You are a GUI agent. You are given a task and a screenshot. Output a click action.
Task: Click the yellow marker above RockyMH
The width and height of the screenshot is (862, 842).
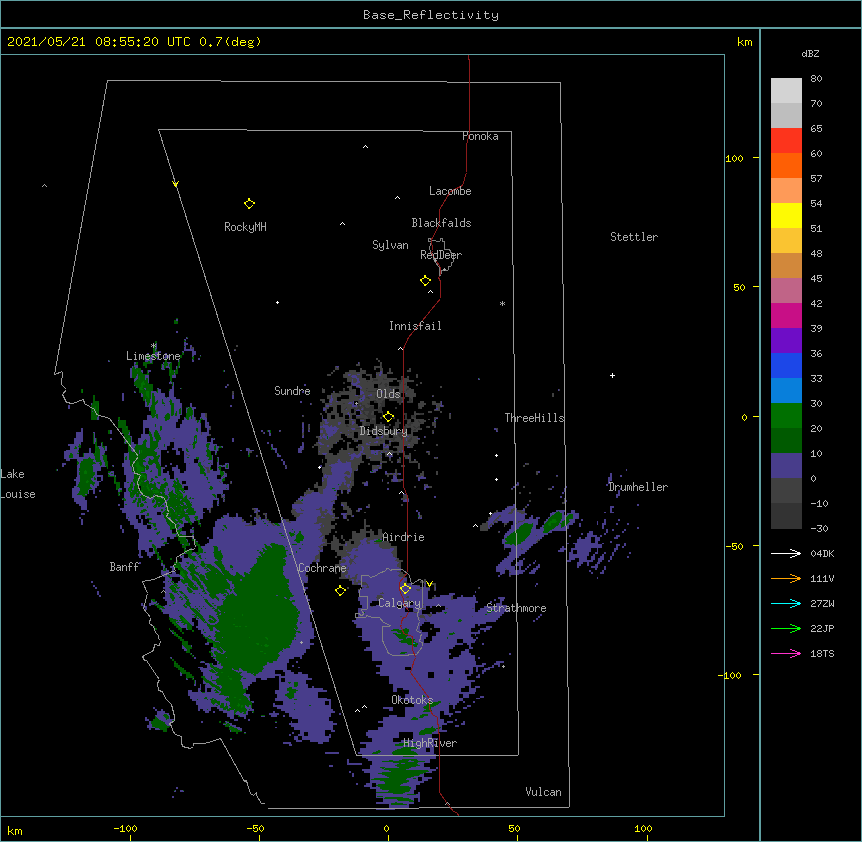click(249, 204)
